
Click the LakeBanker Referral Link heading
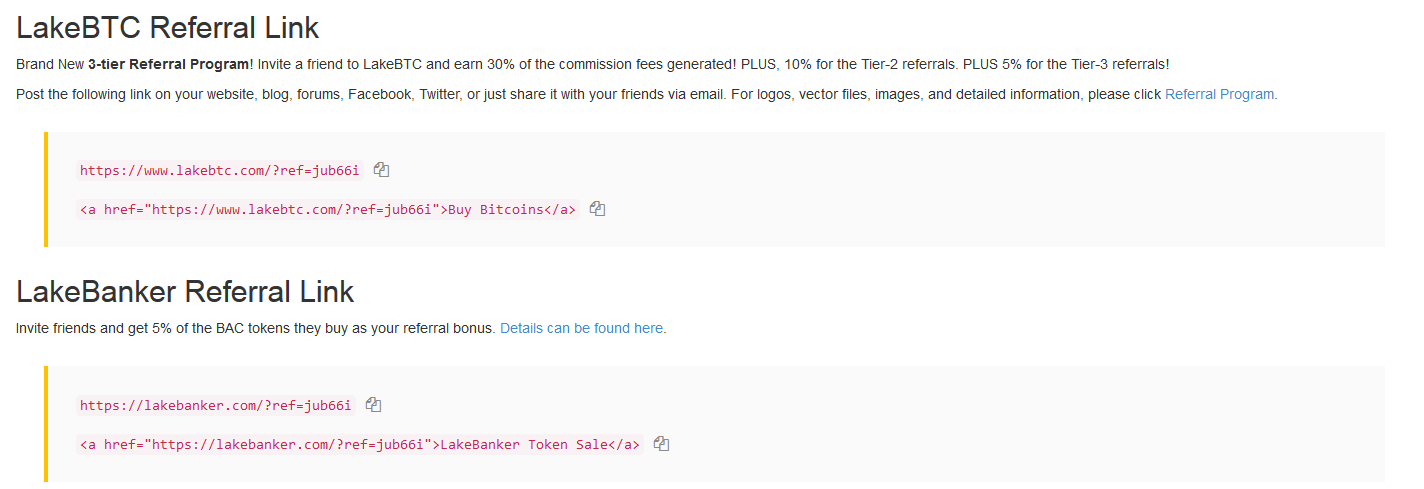click(x=185, y=291)
